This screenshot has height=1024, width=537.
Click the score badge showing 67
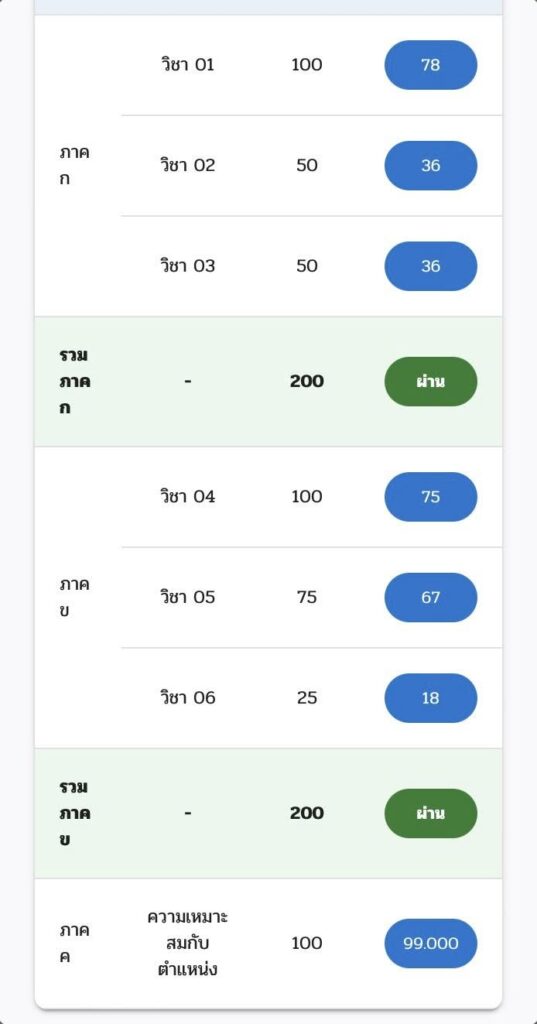coord(431,598)
